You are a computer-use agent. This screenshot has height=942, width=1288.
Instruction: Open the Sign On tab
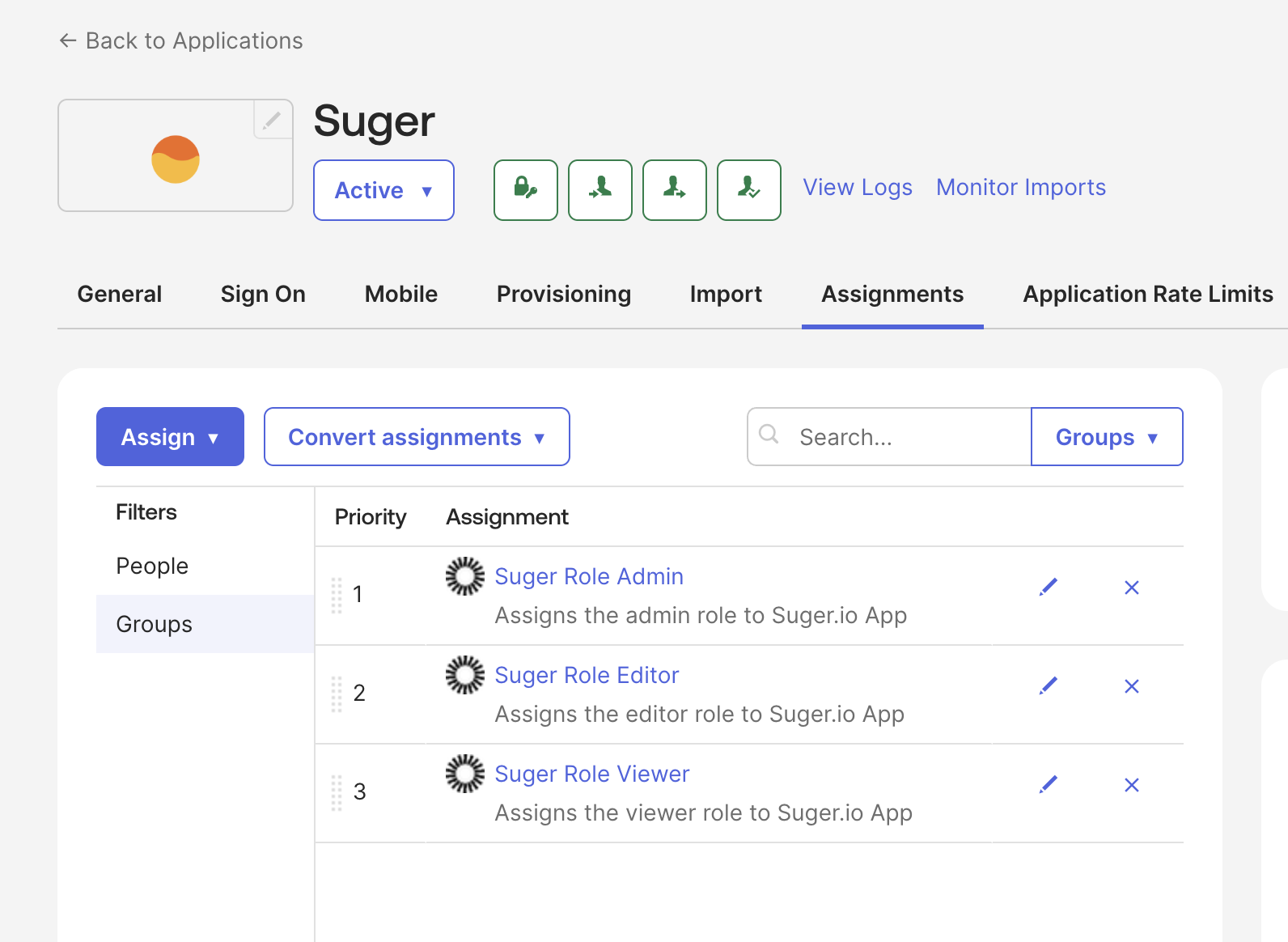point(263,294)
